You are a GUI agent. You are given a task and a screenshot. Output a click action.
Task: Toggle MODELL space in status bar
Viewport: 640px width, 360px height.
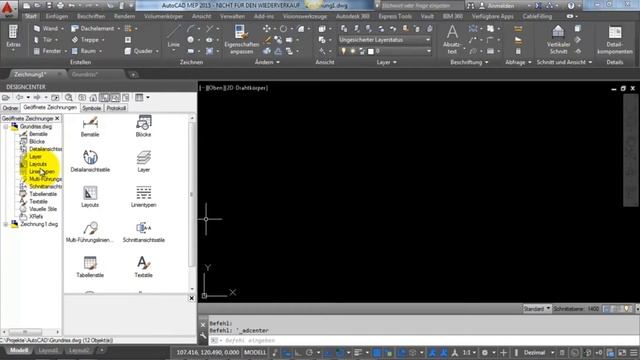pyautogui.click(x=255, y=352)
